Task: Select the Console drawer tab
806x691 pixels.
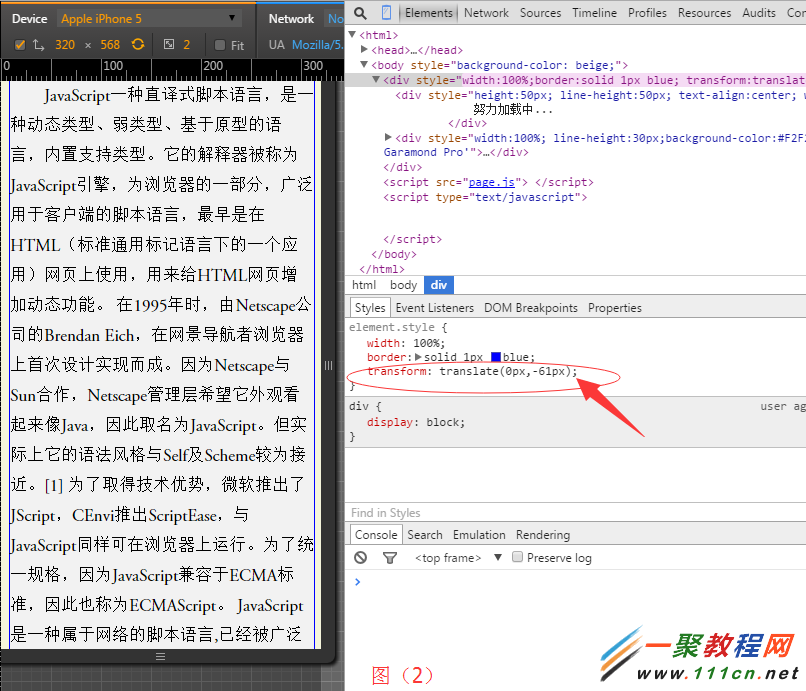Action: tap(376, 535)
